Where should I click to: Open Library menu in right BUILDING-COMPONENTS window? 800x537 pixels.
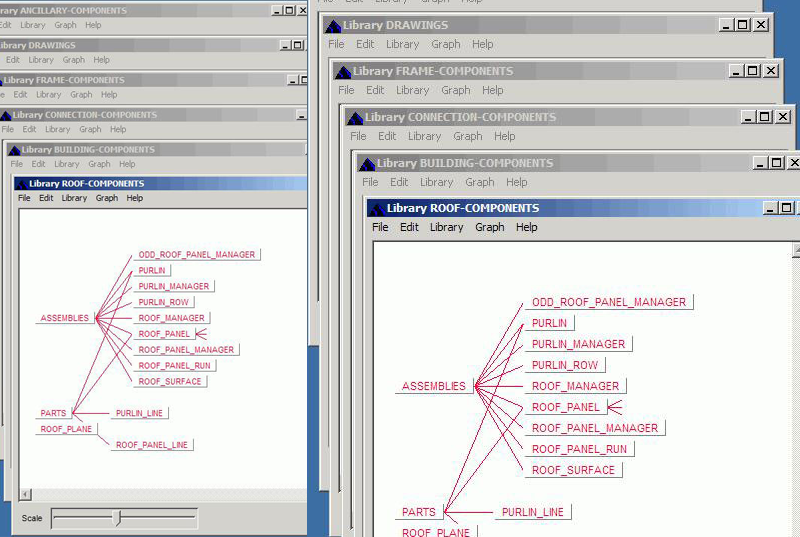point(437,182)
